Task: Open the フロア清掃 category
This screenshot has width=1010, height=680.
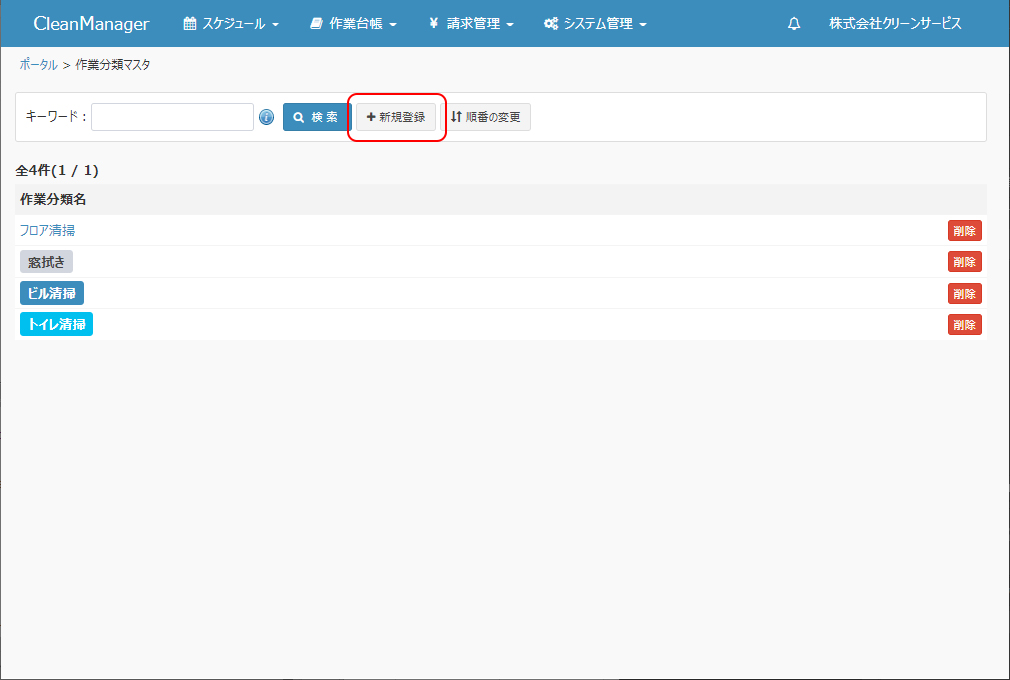Action: point(47,230)
